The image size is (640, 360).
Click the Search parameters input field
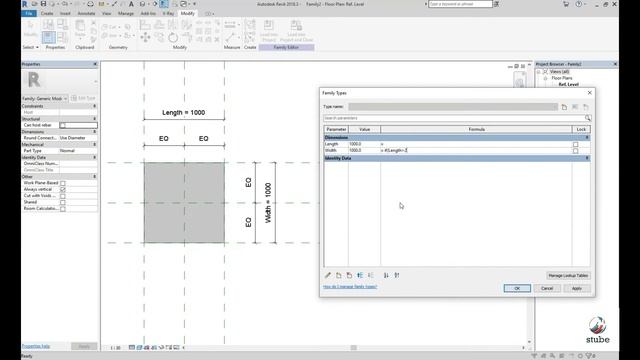click(454, 118)
